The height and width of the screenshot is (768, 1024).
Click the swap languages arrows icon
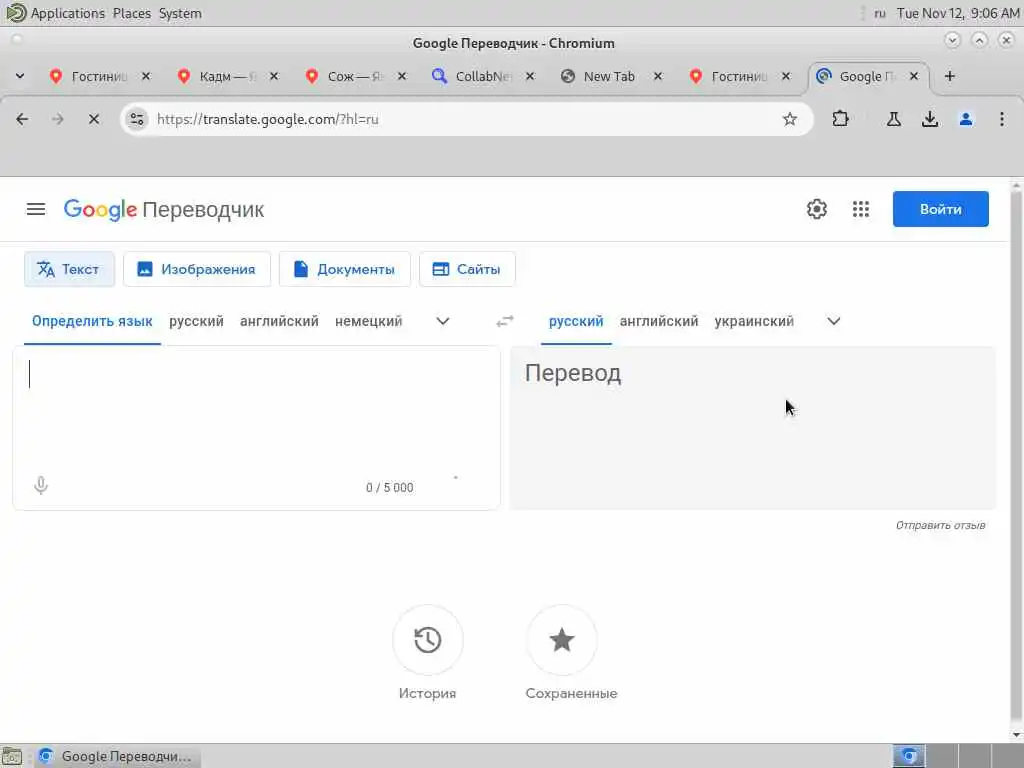505,321
